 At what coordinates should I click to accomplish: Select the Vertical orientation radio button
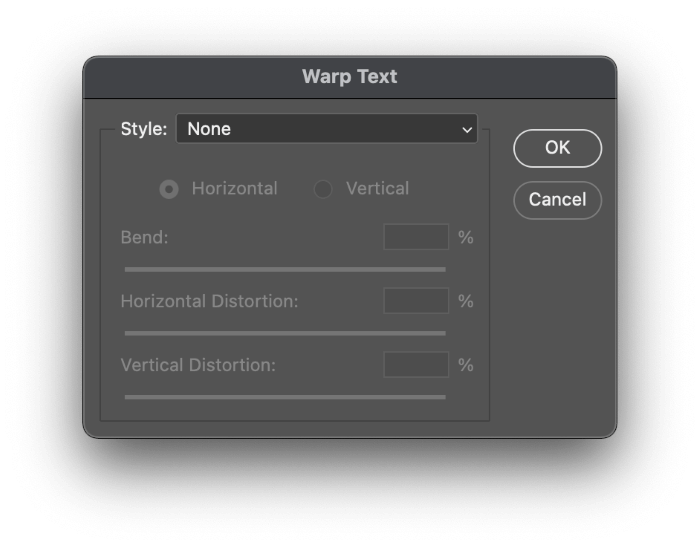[x=323, y=189]
